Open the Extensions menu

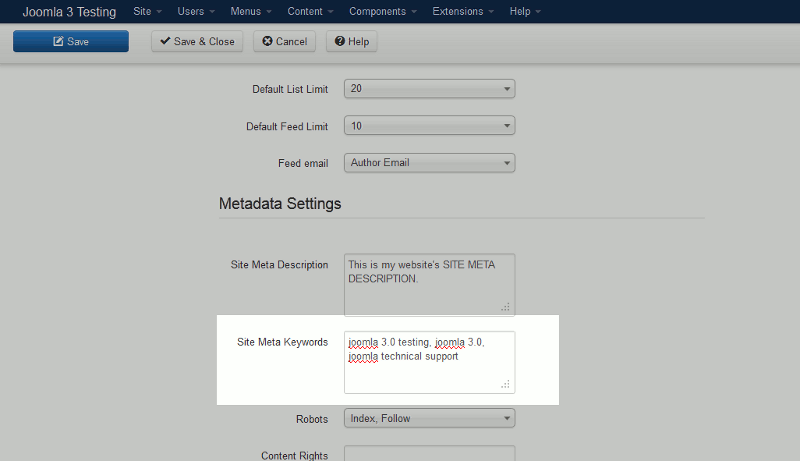coord(463,11)
